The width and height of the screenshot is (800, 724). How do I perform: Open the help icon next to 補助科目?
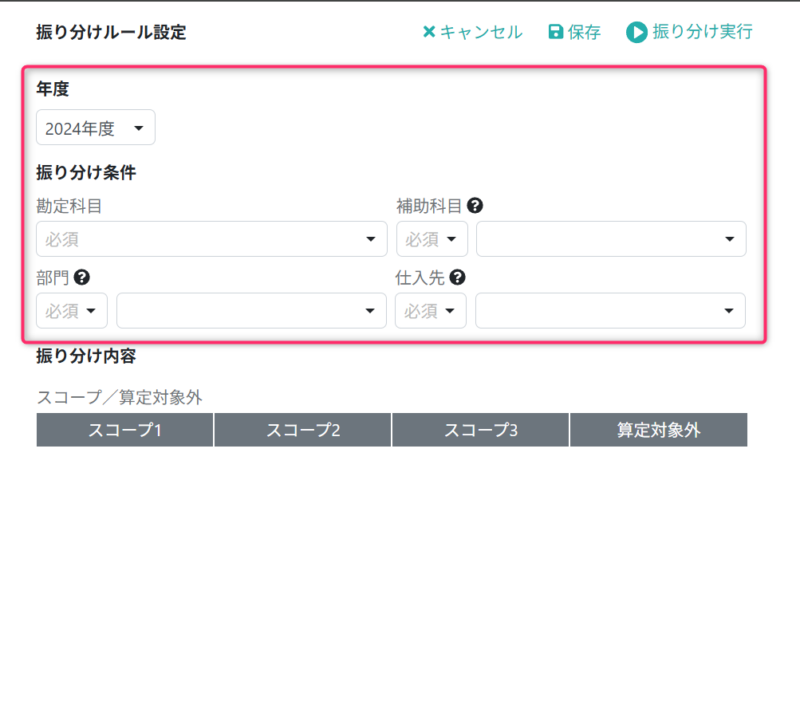[477, 205]
